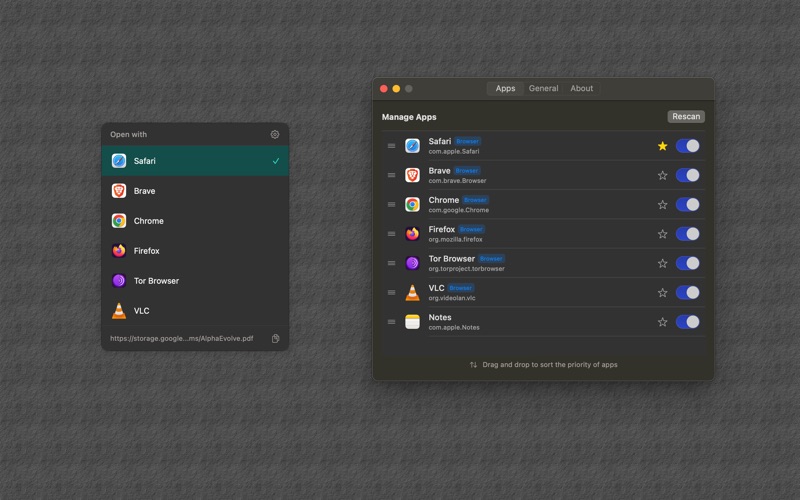Click com.google.Chrome bundle ID text

458,210
